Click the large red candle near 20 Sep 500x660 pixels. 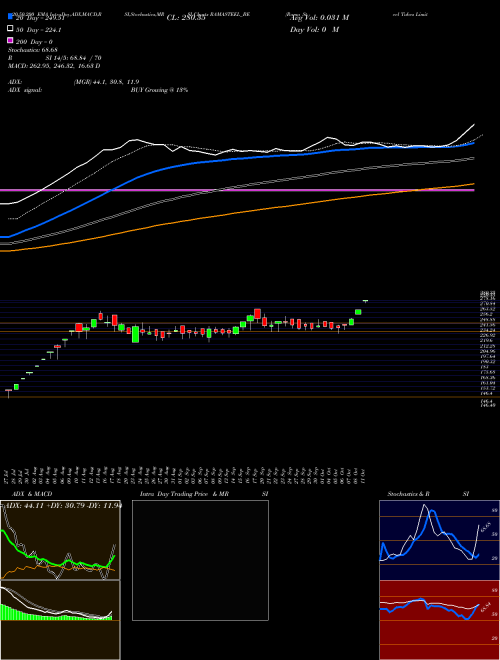coord(258,314)
